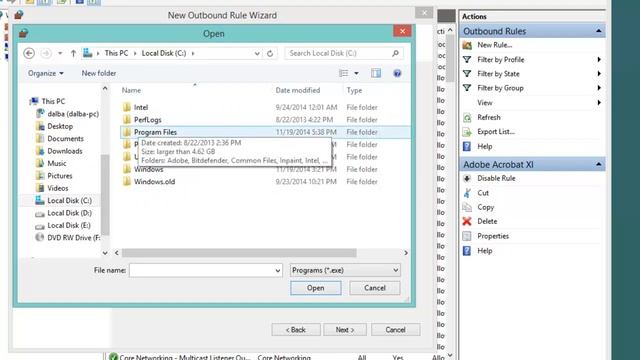Click the Filter by Profile funnel icon
The height and width of the screenshot is (360, 640).
pos(467,60)
